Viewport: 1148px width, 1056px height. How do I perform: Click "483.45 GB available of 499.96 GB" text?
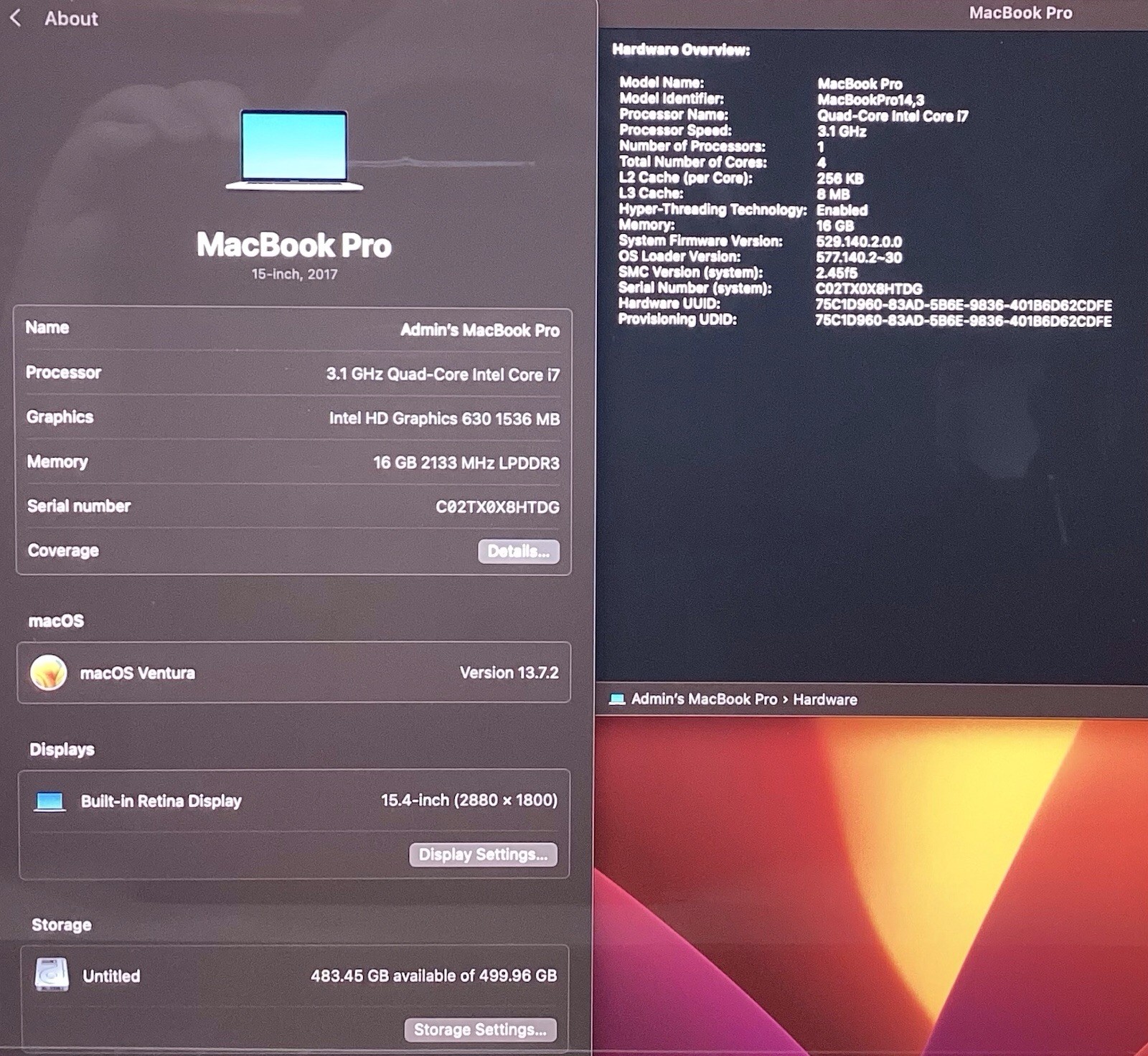pos(433,976)
